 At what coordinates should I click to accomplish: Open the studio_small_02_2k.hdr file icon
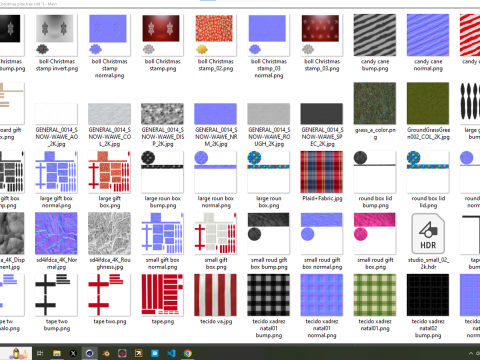(x=428, y=234)
